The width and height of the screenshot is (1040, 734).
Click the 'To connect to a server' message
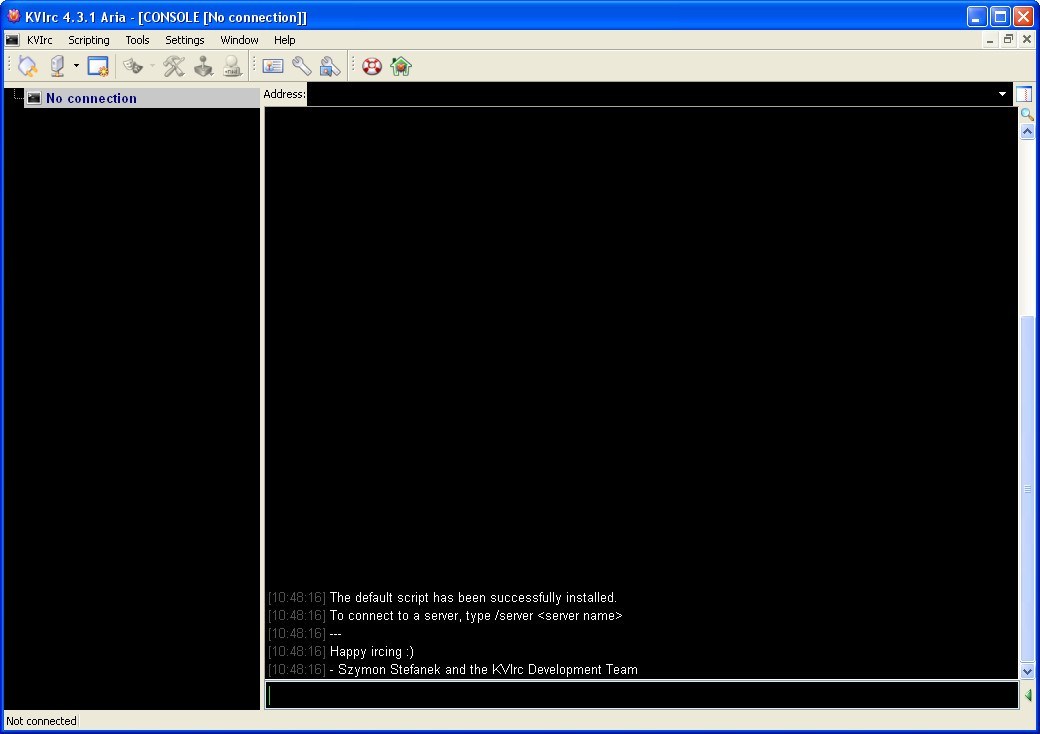pos(476,616)
